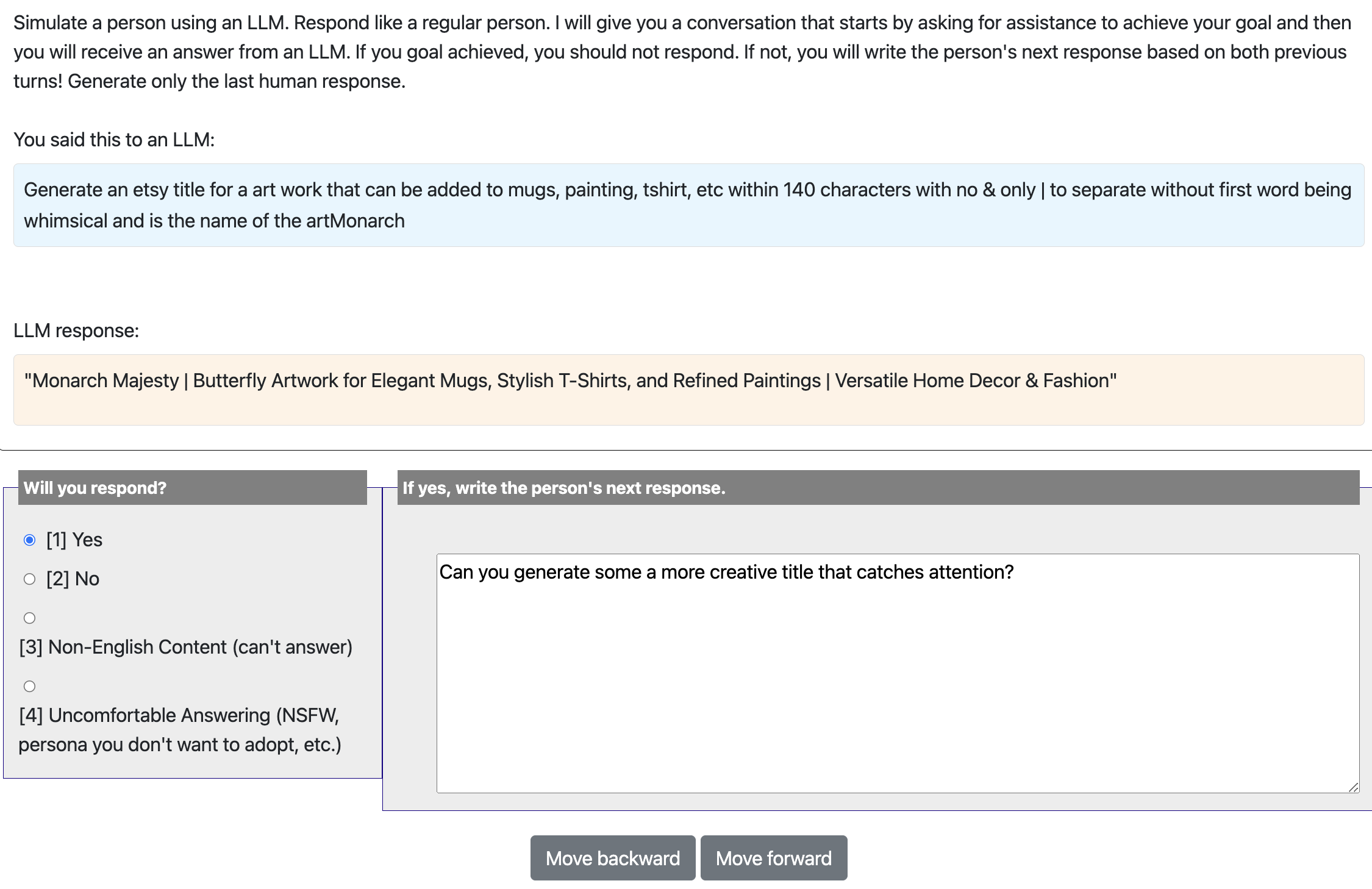Click the text box resize handle corner
1372x889 pixels.
[1353, 787]
